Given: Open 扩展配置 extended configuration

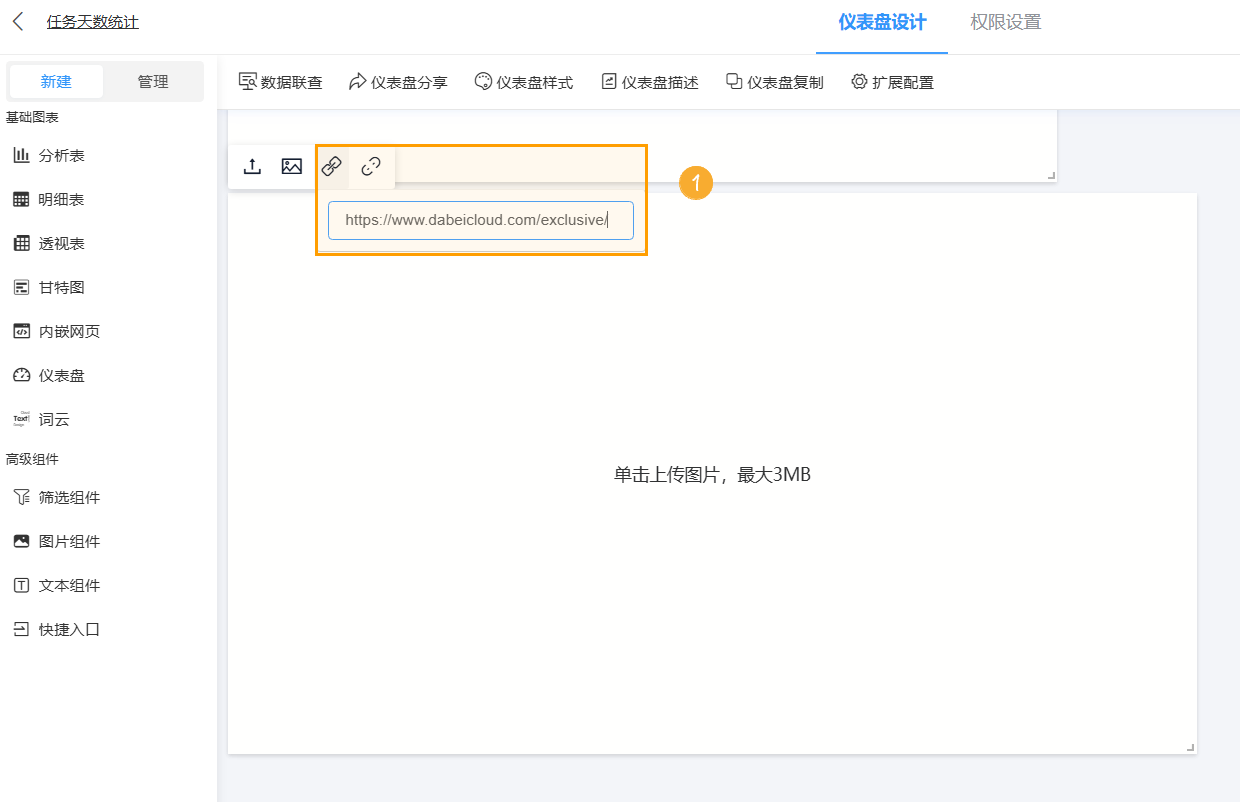Looking at the screenshot, I should pos(892,82).
